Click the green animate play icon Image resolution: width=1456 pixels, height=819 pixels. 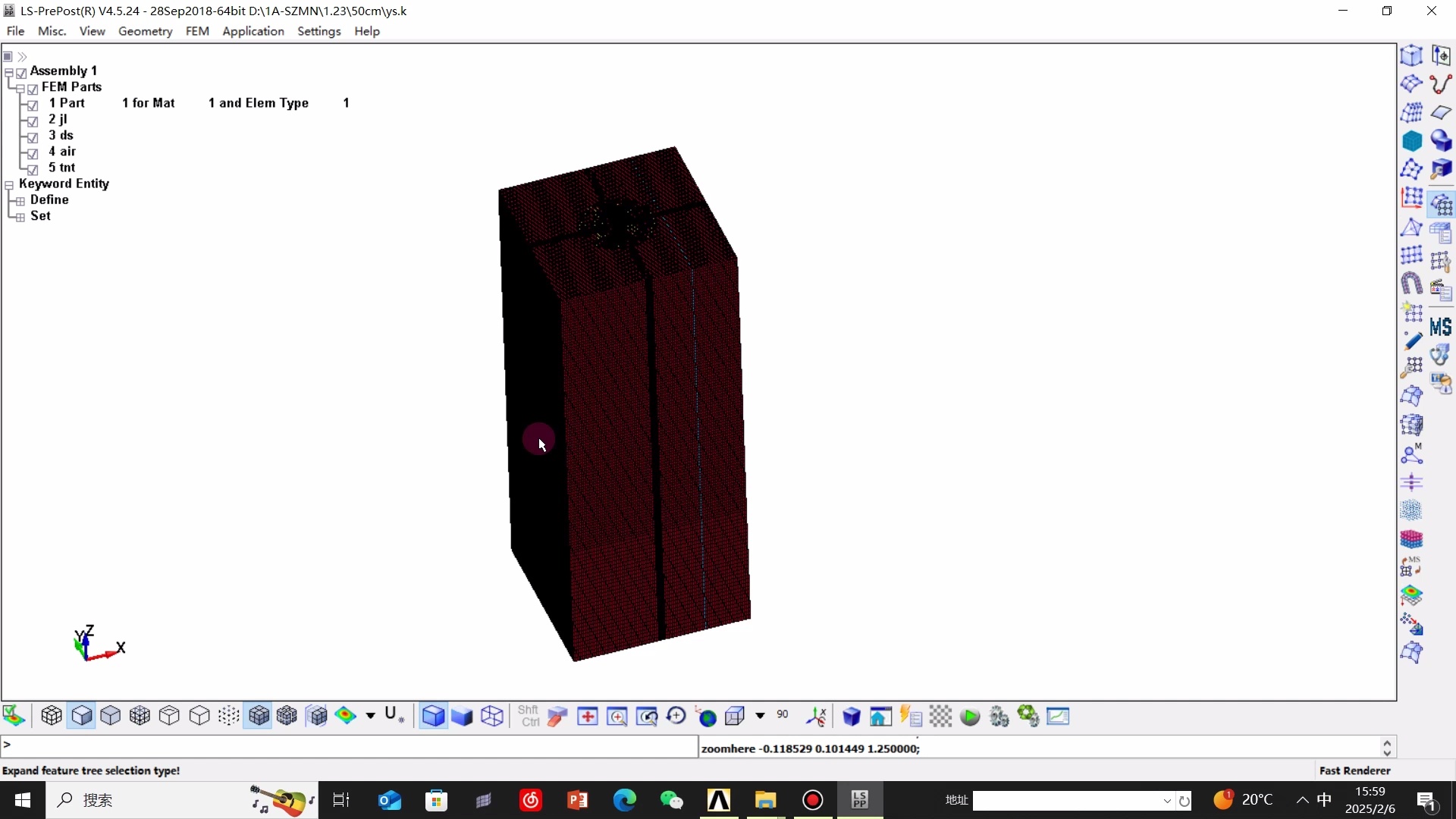(969, 717)
